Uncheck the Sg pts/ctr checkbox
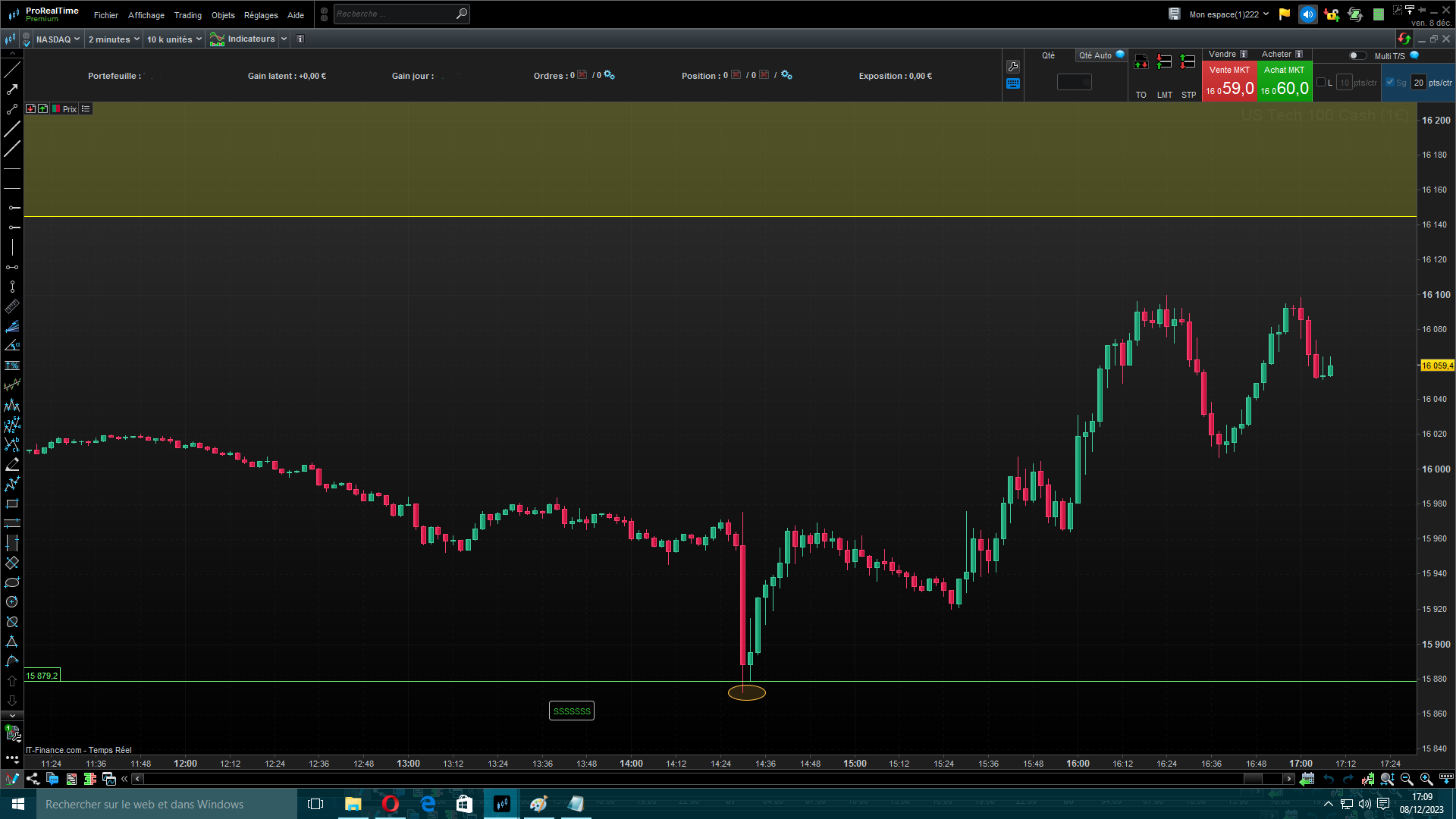 pos(1390,82)
